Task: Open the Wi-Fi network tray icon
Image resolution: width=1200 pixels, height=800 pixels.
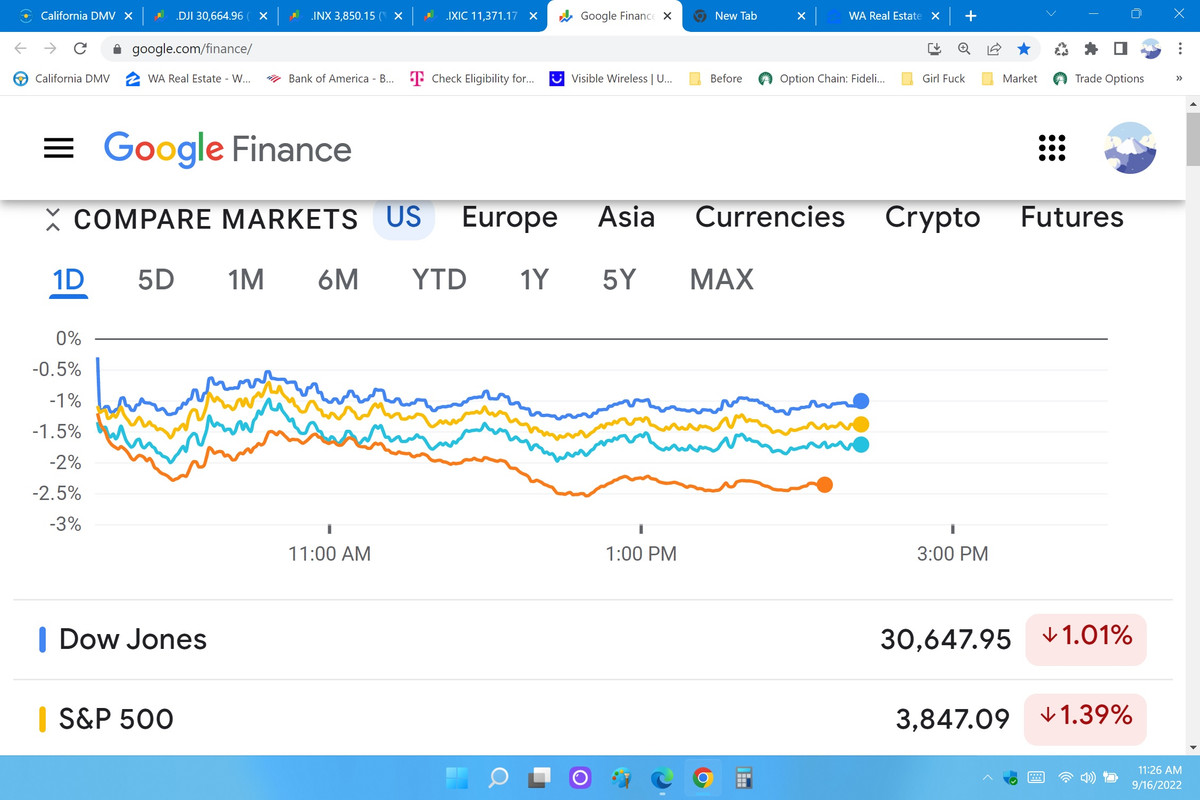Action: coord(1066,777)
